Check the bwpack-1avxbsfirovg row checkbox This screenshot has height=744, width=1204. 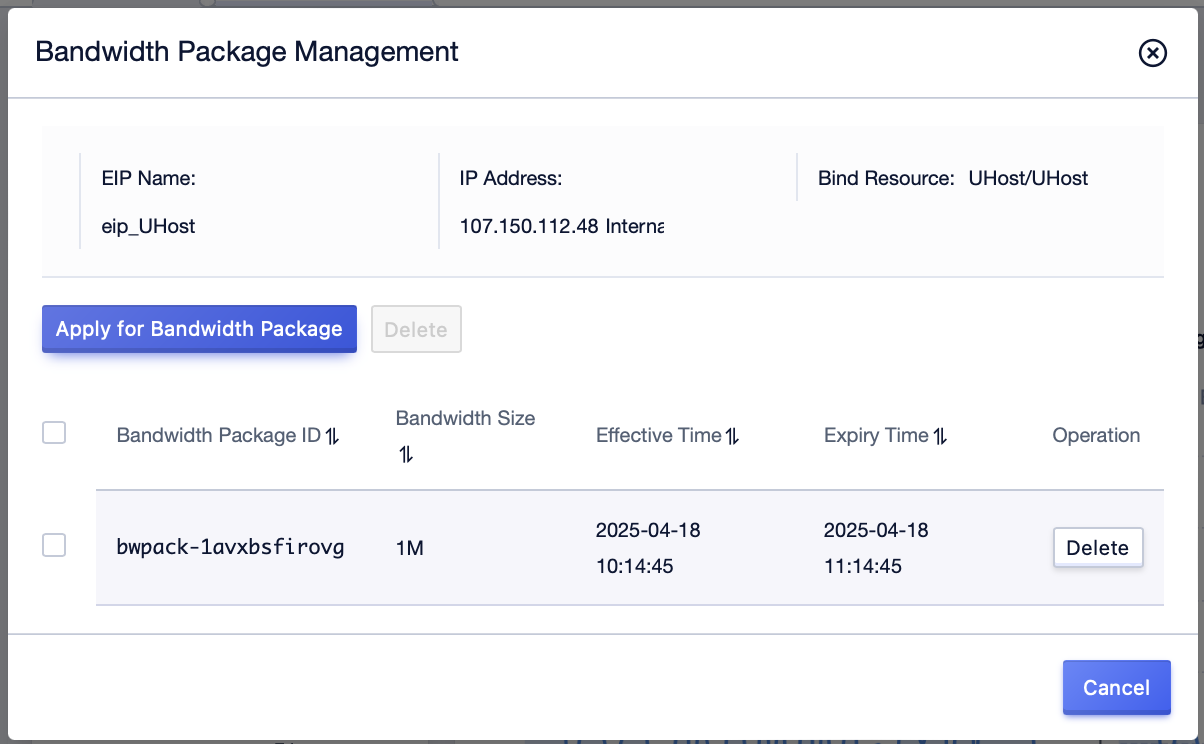tap(54, 545)
